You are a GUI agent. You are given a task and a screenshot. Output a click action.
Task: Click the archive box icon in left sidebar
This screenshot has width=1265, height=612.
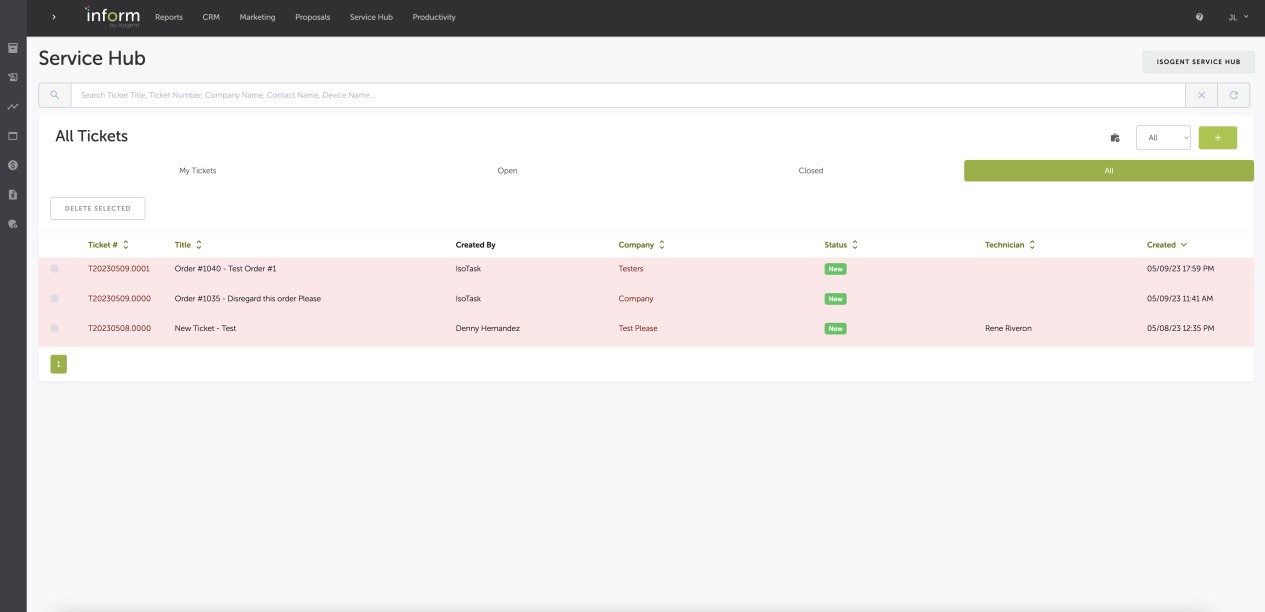click(13, 48)
